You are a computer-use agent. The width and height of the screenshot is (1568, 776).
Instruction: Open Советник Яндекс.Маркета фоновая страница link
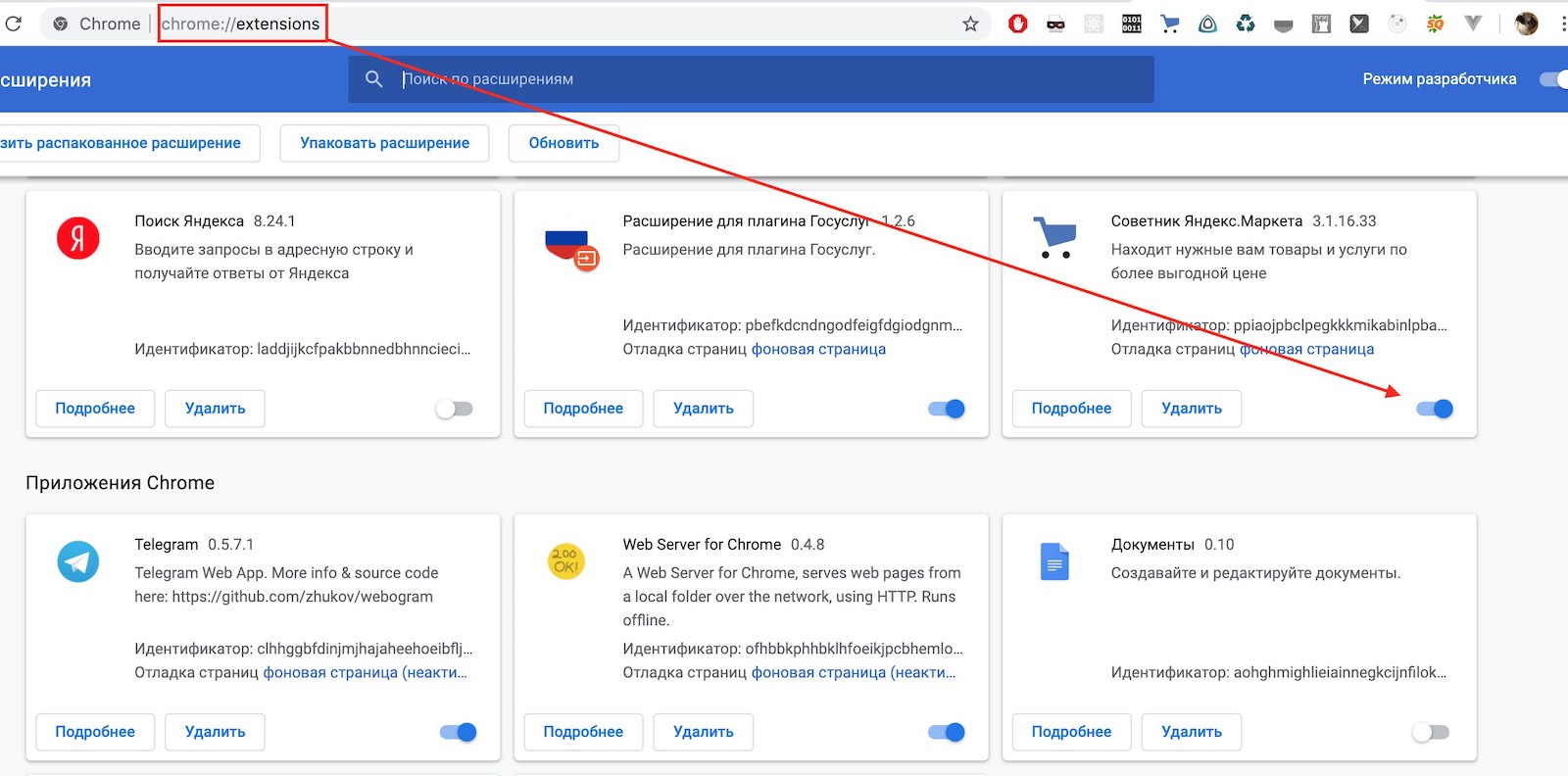click(x=1306, y=349)
